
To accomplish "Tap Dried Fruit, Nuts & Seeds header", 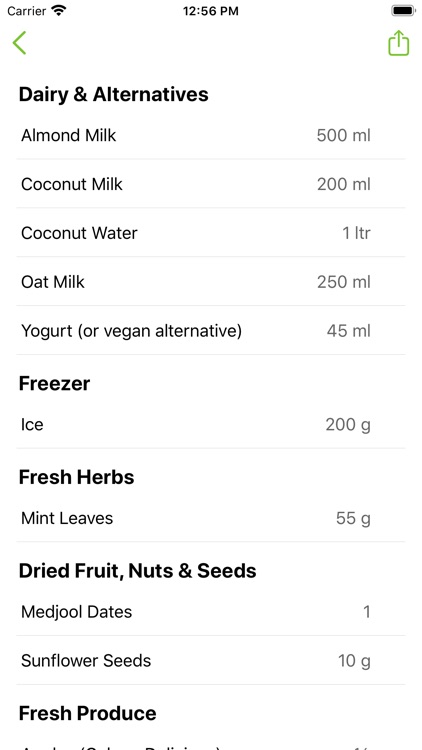I will [x=137, y=571].
